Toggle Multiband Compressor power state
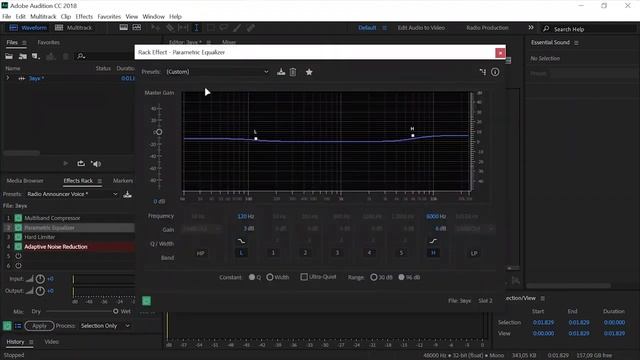The height and width of the screenshot is (360, 640). (18, 218)
